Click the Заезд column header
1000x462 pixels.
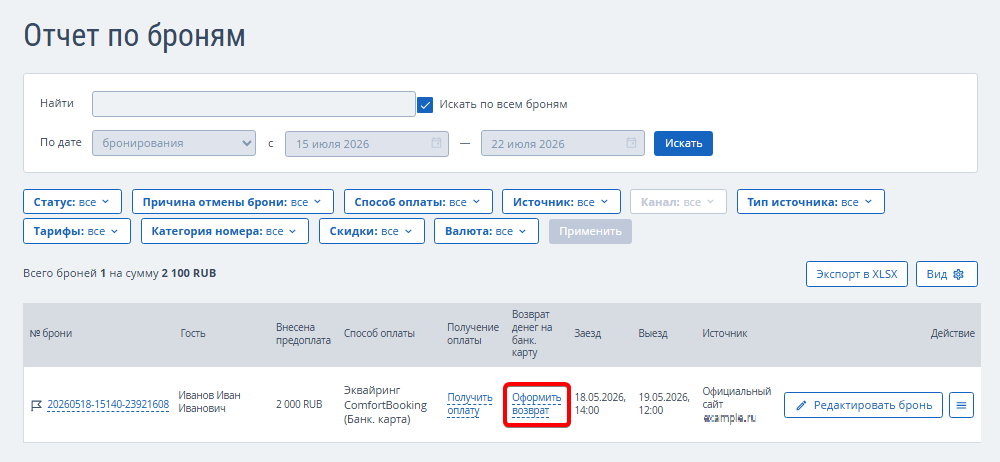(587, 333)
